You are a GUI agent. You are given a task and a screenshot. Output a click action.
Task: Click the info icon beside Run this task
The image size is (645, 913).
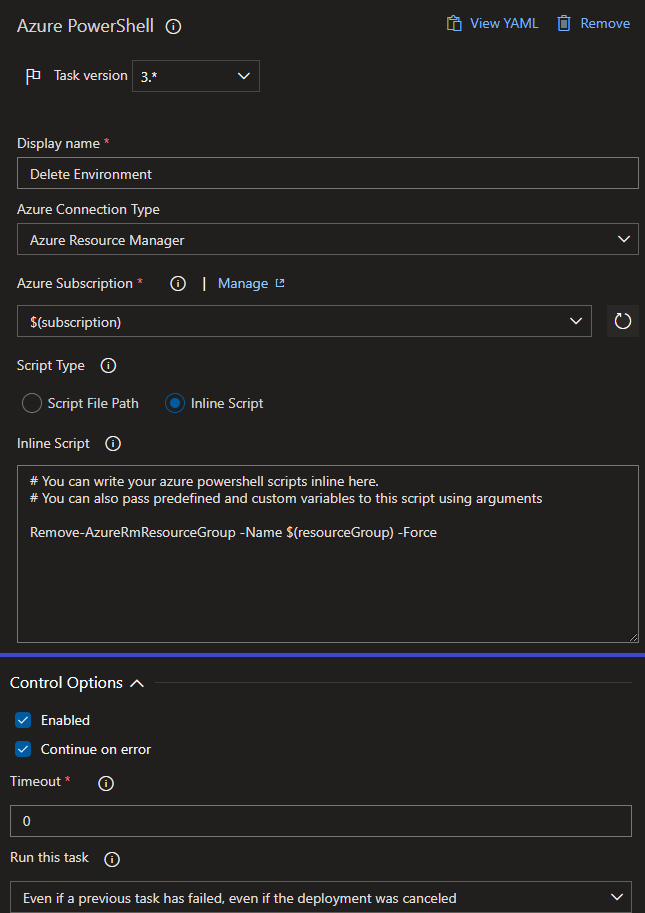pyautogui.click(x=112, y=859)
